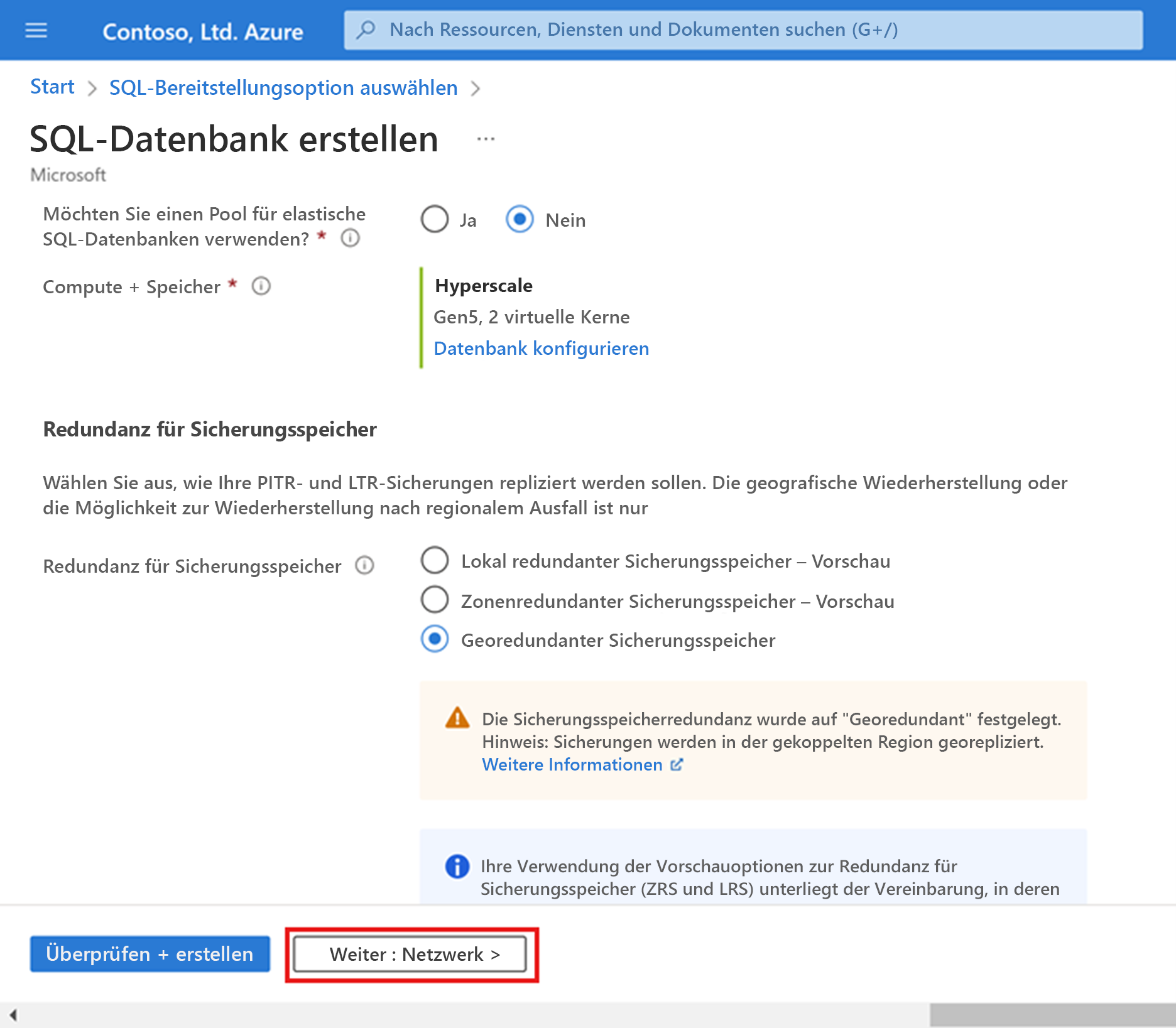
Task: Select Ja for elastic pool
Action: click(x=435, y=219)
